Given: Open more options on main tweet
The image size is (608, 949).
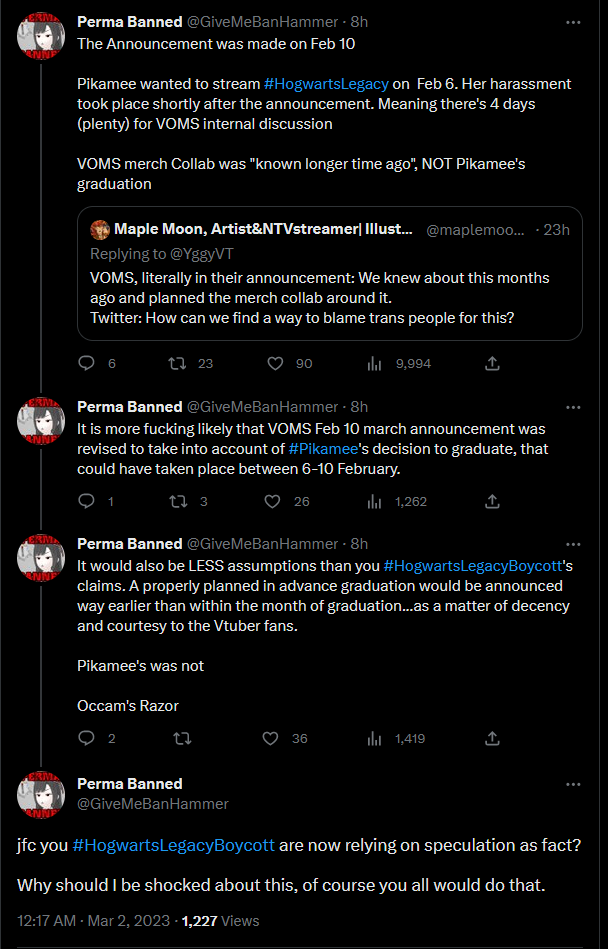Looking at the screenshot, I should tap(573, 784).
